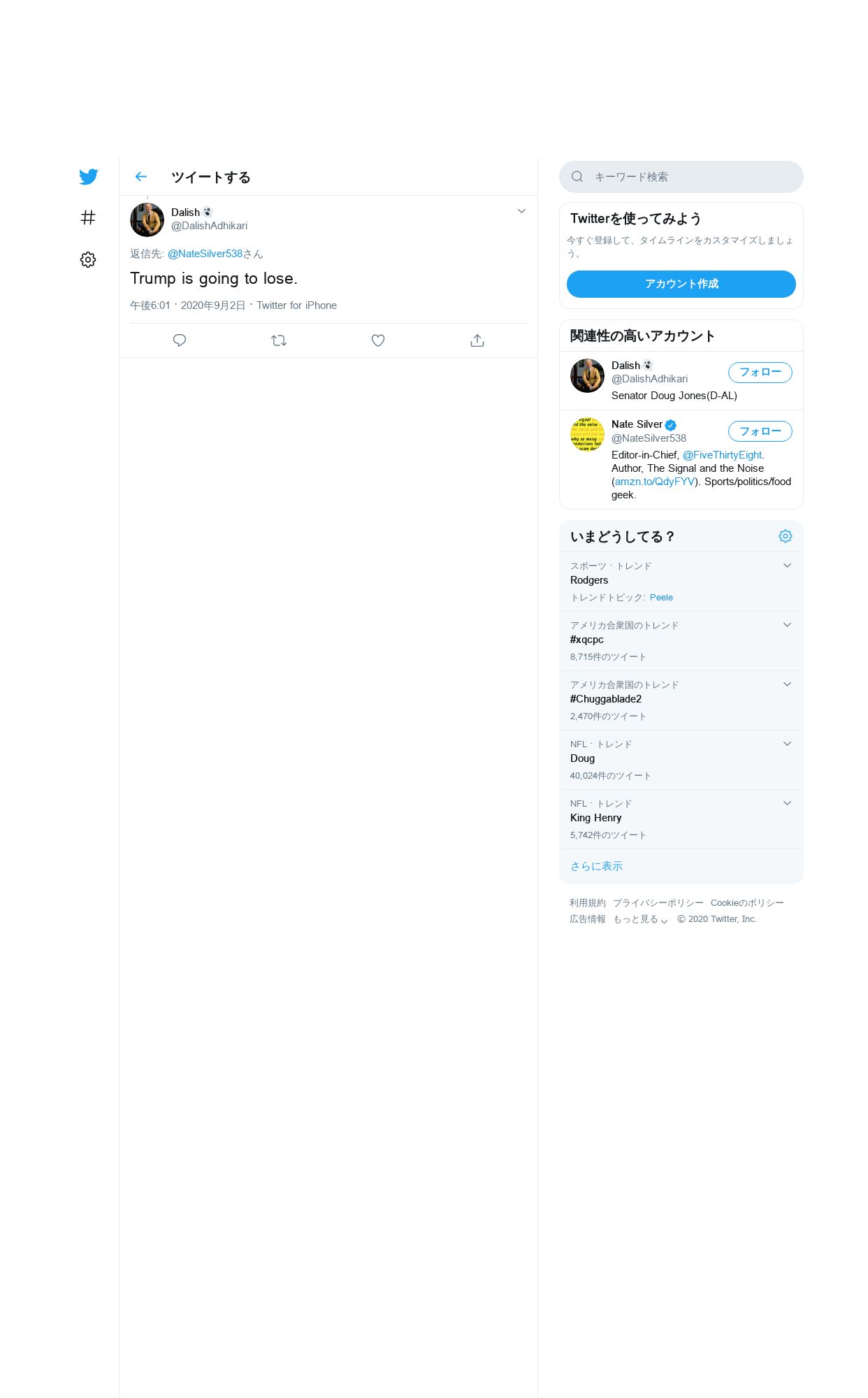The height and width of the screenshot is (1398, 868).
Task: Open the tweet options chevron menu
Action: (x=521, y=211)
